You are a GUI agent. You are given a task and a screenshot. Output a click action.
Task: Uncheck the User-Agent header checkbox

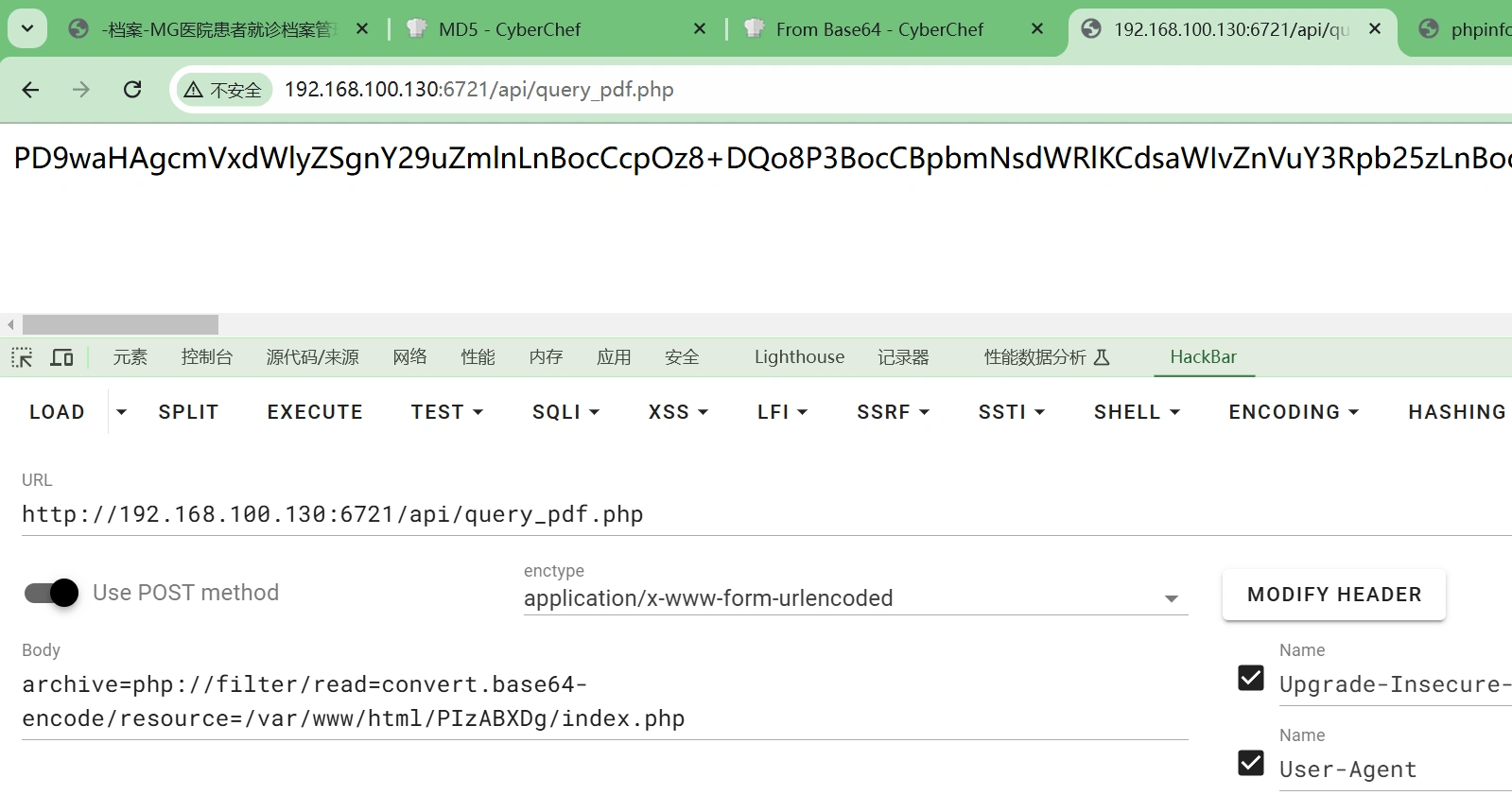(1250, 763)
